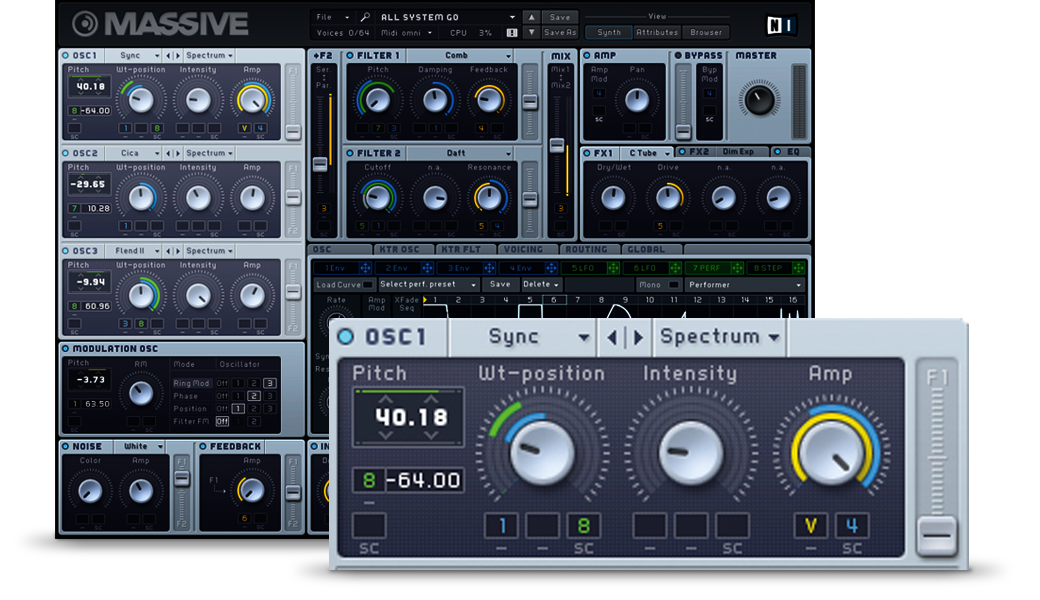The width and height of the screenshot is (1040, 600).
Task: Click the enlarged OSC1 Amp knob
Action: (831, 452)
